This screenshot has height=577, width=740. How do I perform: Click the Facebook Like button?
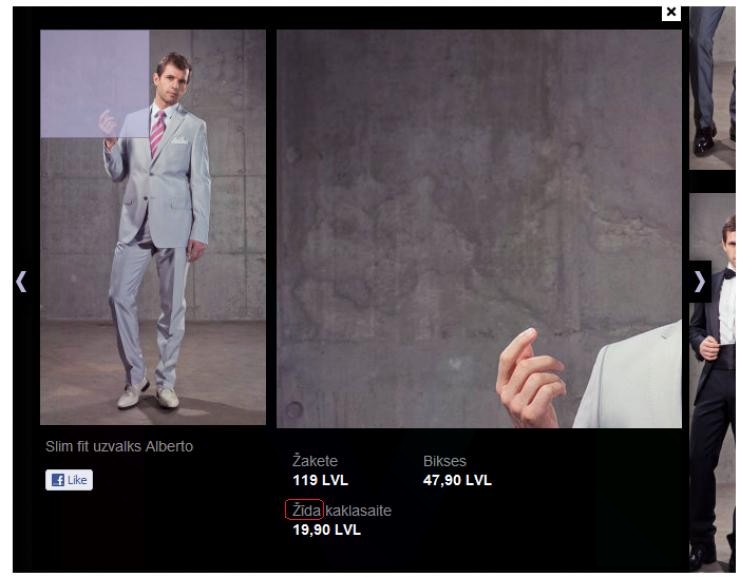click(69, 480)
